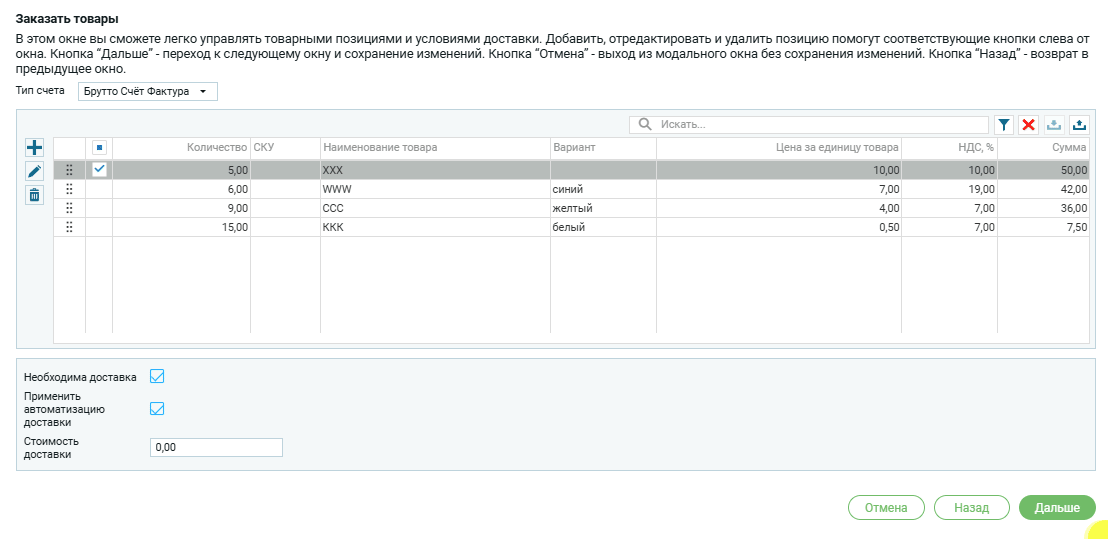Toggle the select-all header checkbox
The image size is (1108, 539).
pyautogui.click(x=99, y=147)
